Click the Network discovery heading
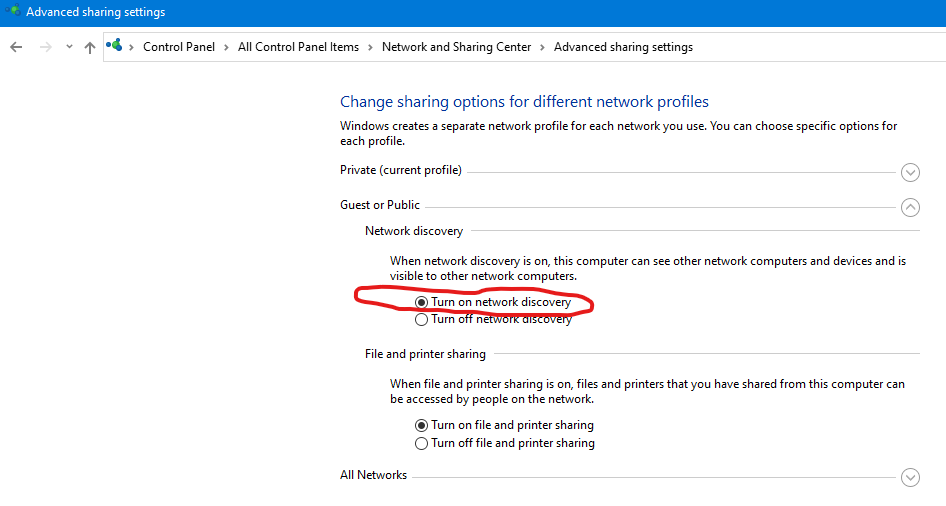 [414, 231]
